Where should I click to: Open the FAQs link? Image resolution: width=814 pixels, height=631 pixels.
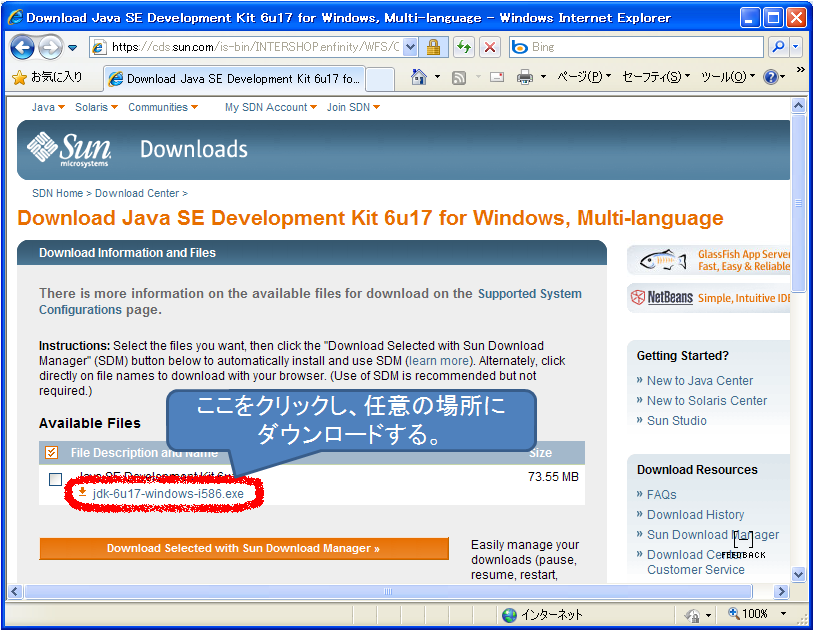(661, 494)
